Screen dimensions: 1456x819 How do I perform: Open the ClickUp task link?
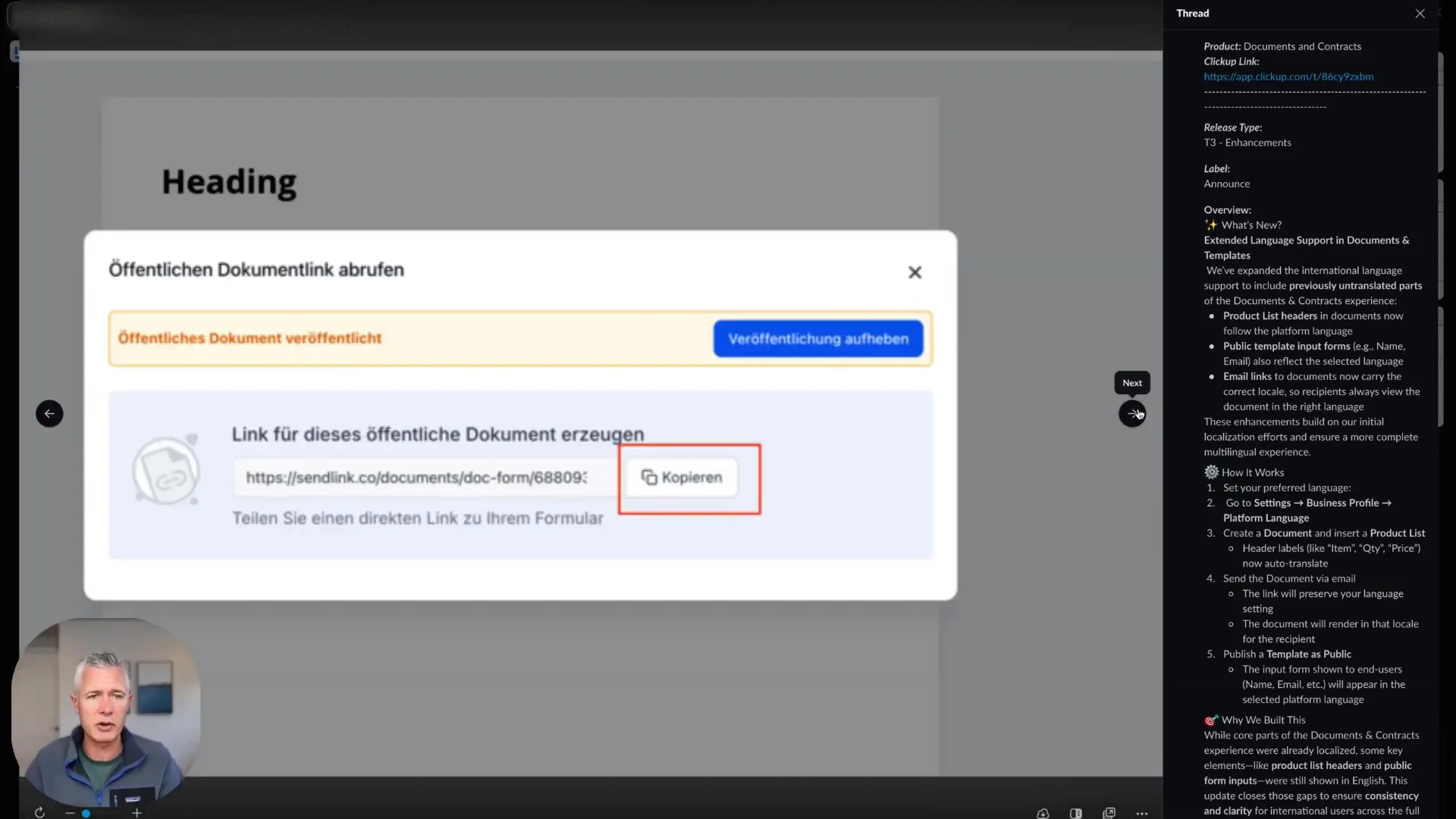(1288, 77)
